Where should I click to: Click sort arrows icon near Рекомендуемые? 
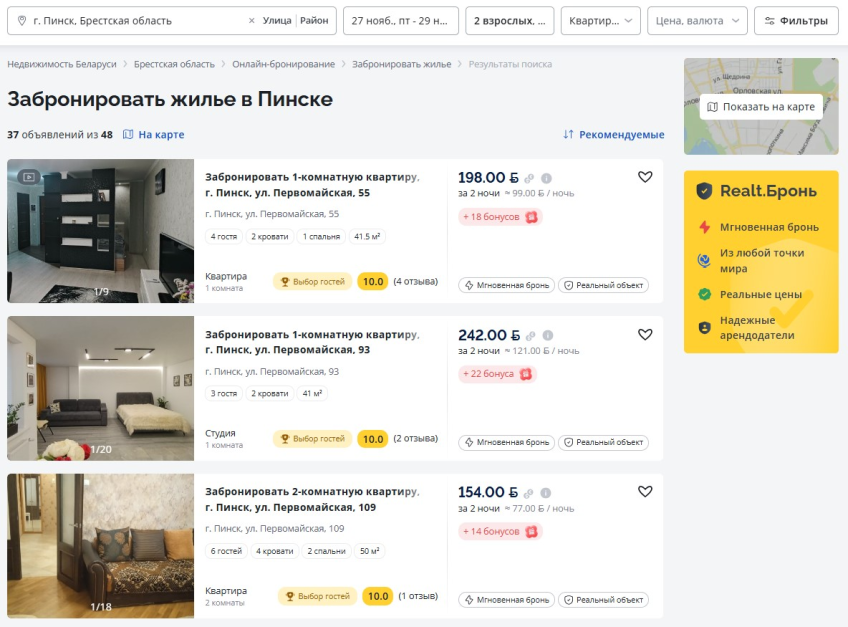coord(568,134)
